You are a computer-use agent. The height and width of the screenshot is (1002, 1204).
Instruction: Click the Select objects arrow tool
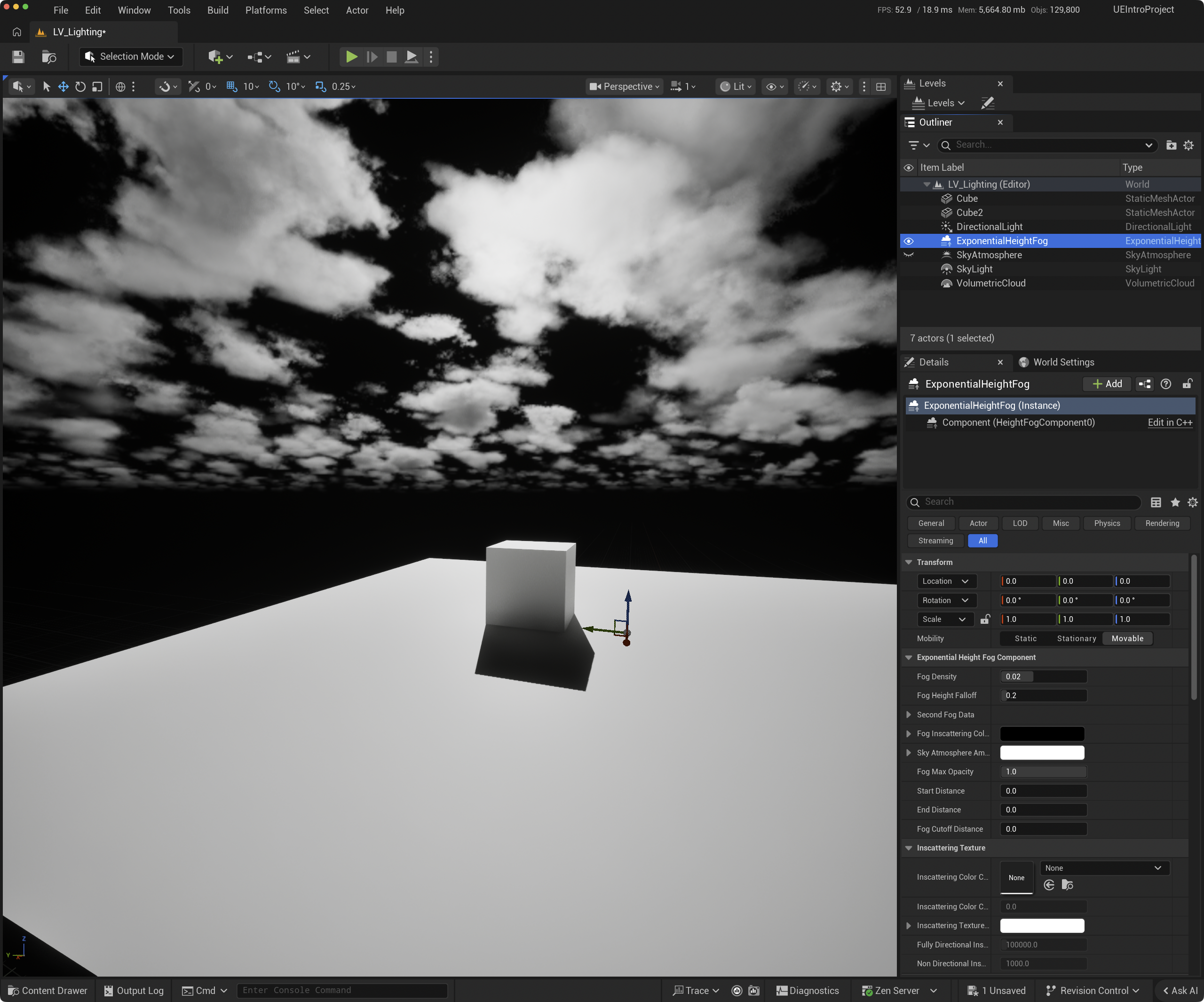(47, 86)
